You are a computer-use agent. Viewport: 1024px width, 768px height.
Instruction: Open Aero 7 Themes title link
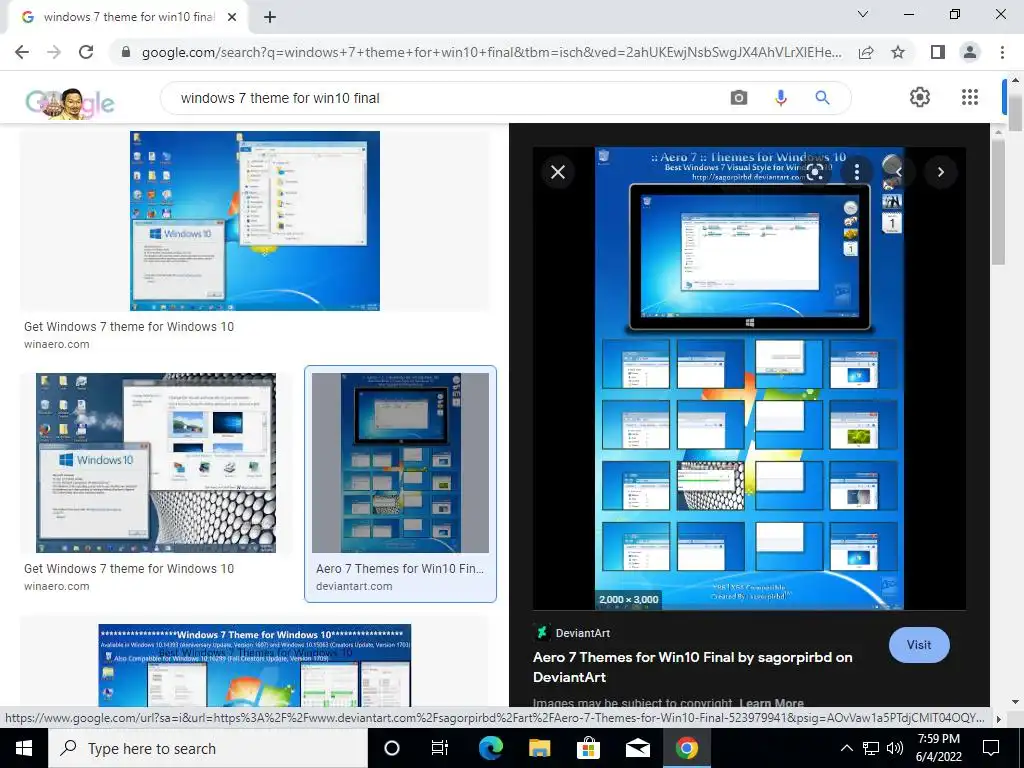tap(692, 667)
